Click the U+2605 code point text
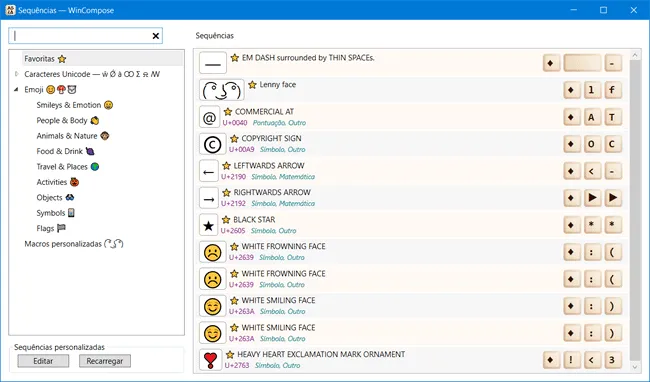The width and height of the screenshot is (650, 382). [233, 231]
